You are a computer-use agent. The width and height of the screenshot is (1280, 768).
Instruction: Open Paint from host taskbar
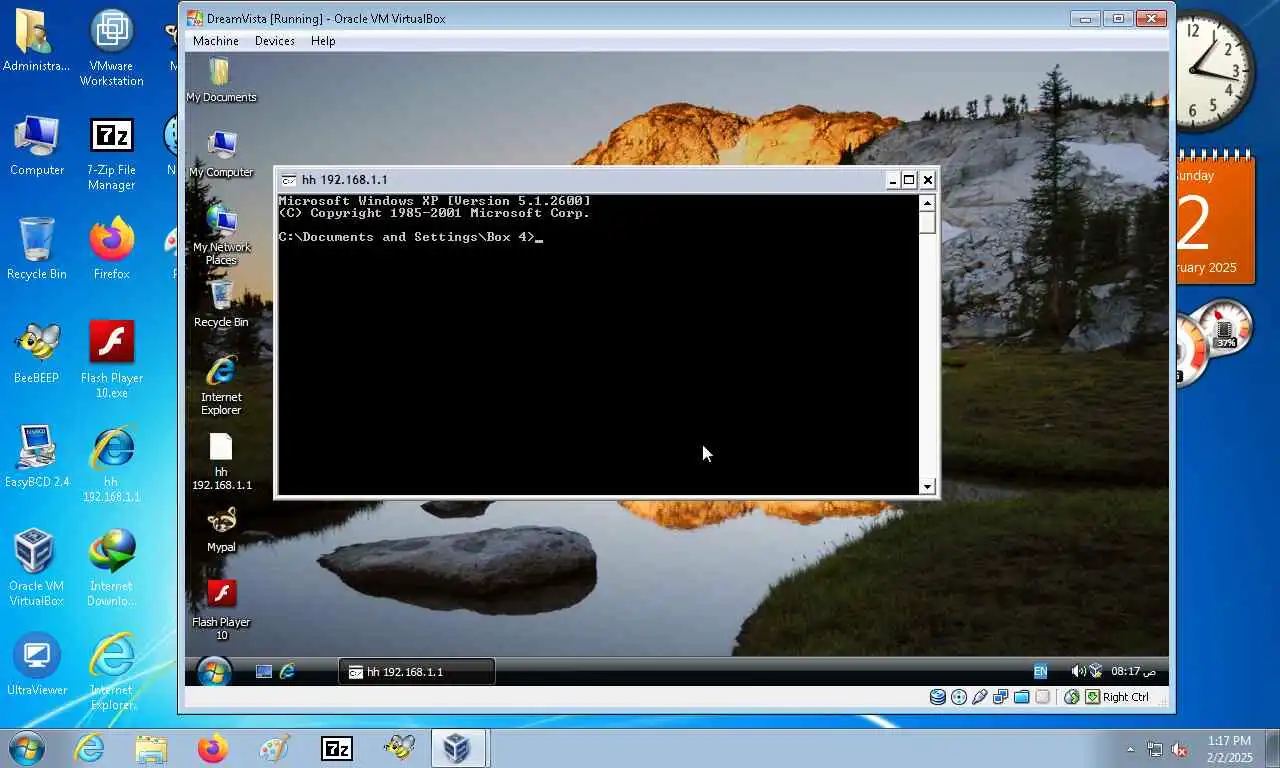tap(274, 748)
